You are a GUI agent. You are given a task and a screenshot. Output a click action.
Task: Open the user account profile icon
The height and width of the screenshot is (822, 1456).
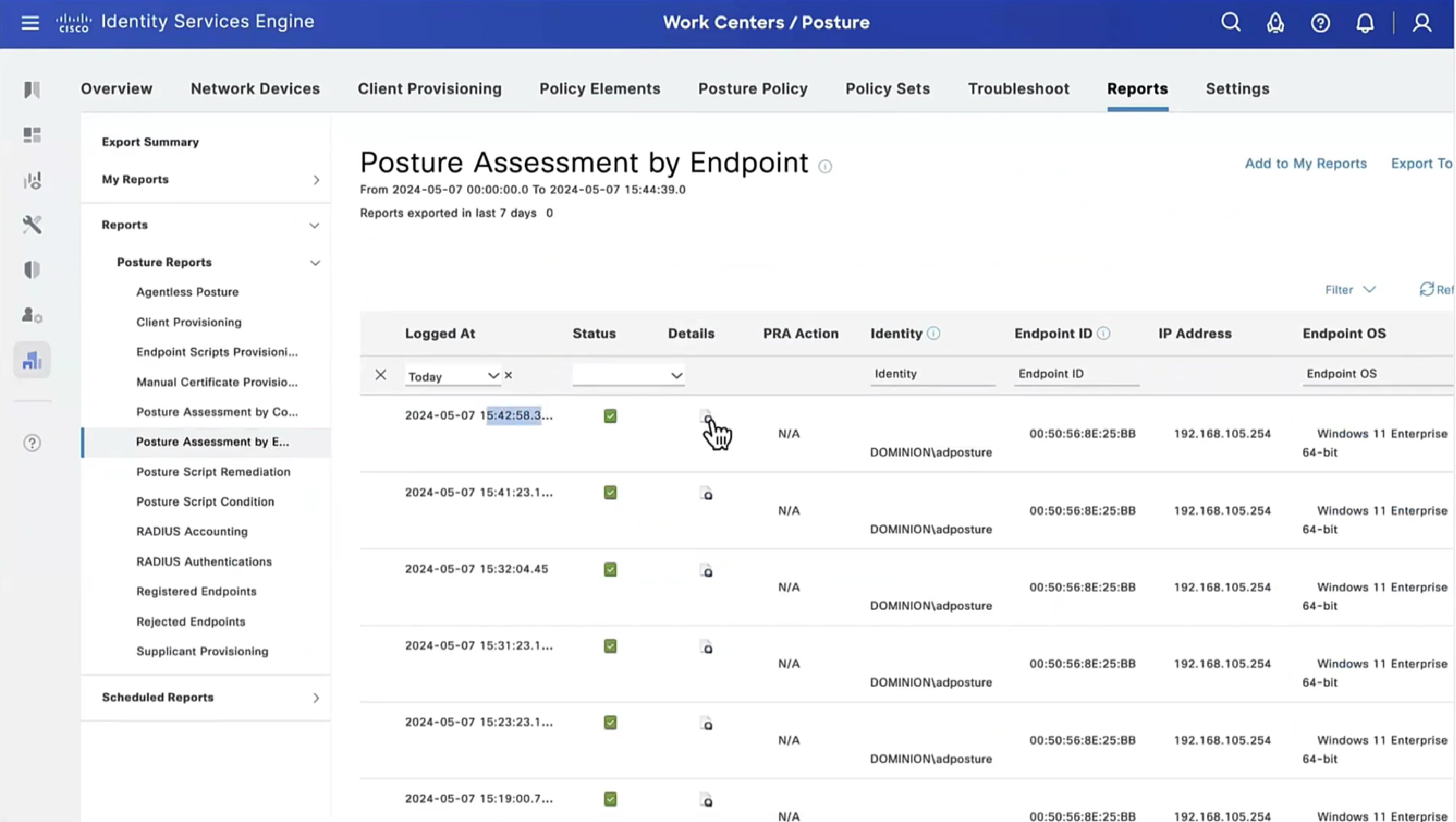[x=1422, y=23]
